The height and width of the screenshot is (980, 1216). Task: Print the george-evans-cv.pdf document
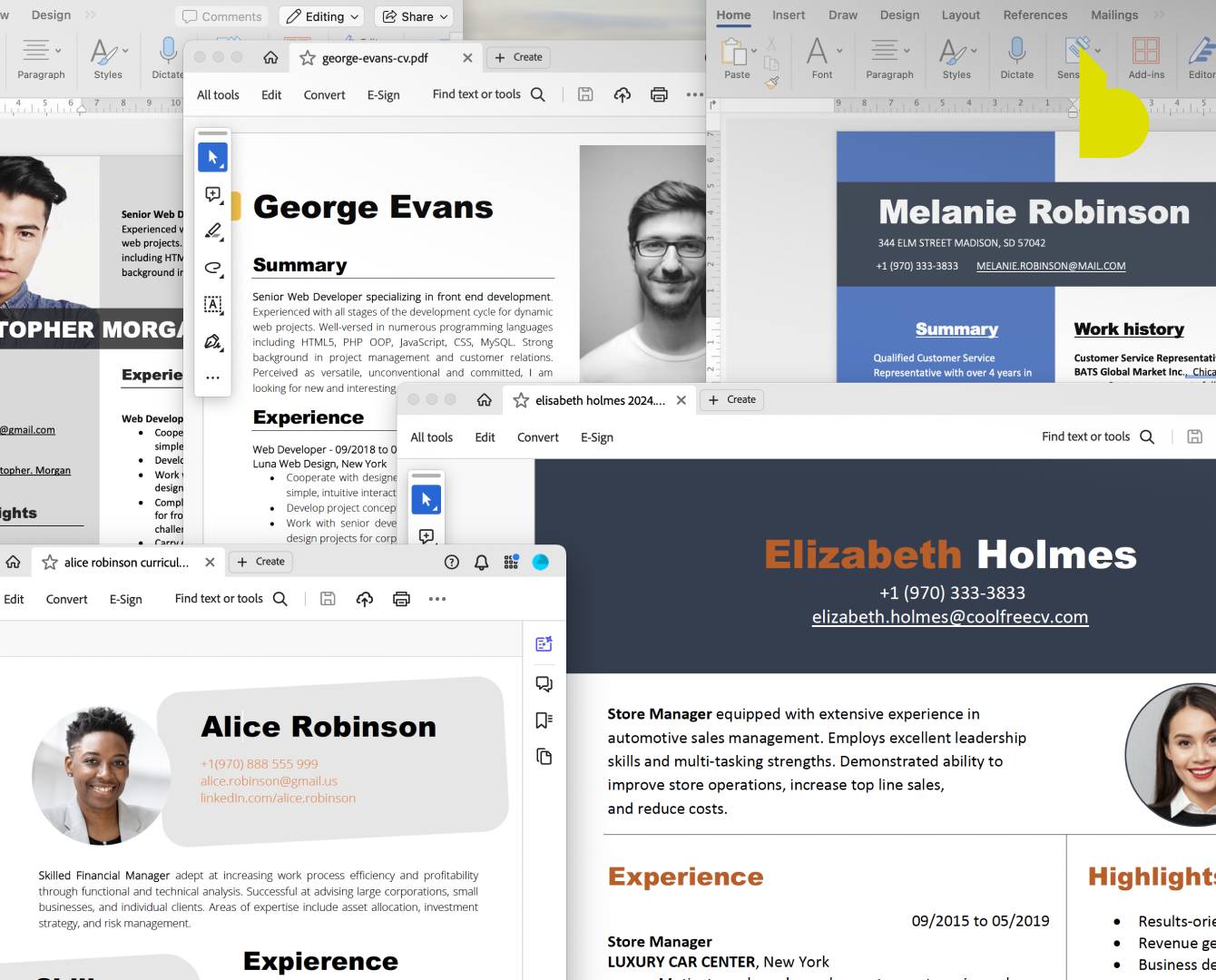pos(660,94)
